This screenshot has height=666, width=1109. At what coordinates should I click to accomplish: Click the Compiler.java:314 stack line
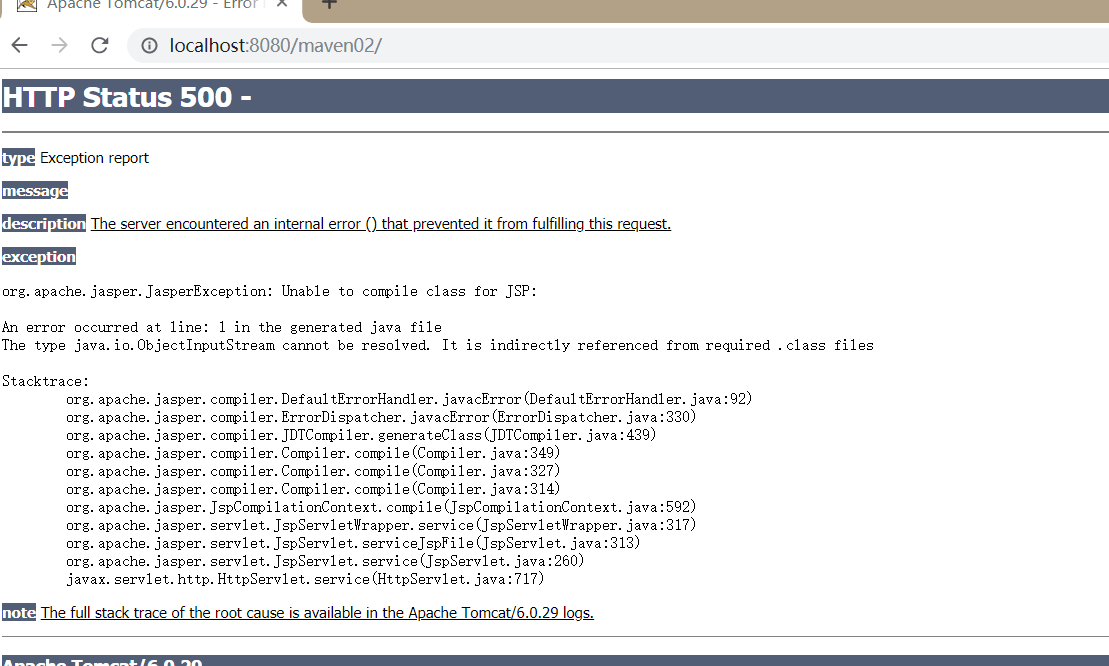pos(313,489)
